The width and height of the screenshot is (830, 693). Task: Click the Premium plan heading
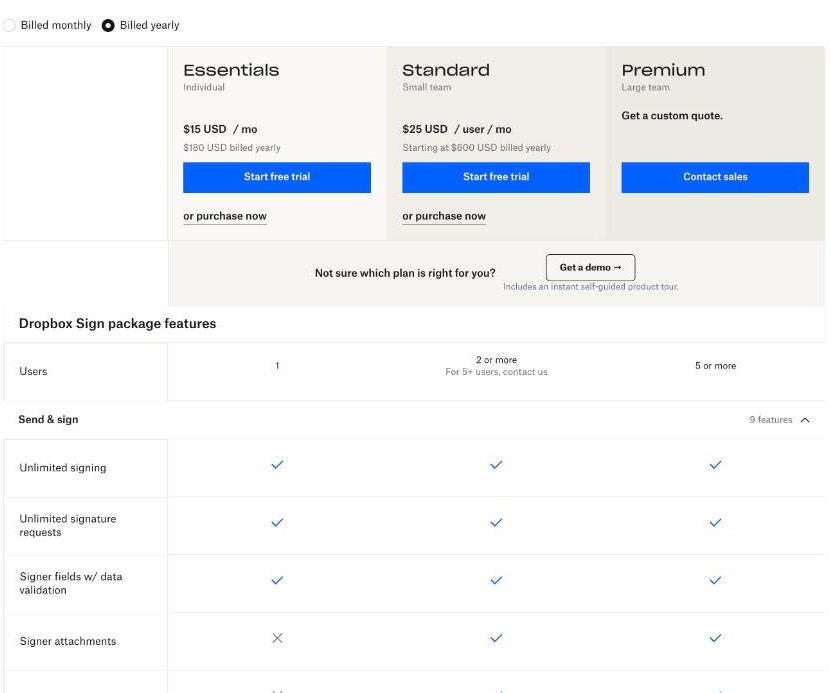[663, 70]
